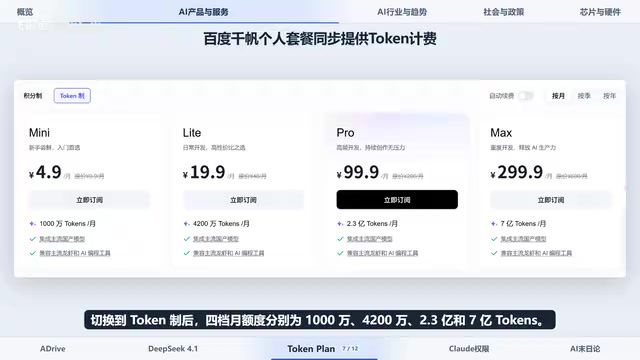640x360 pixels.
Task: Jump to the DeepSeek 4.1 chapter
Action: tap(173, 349)
